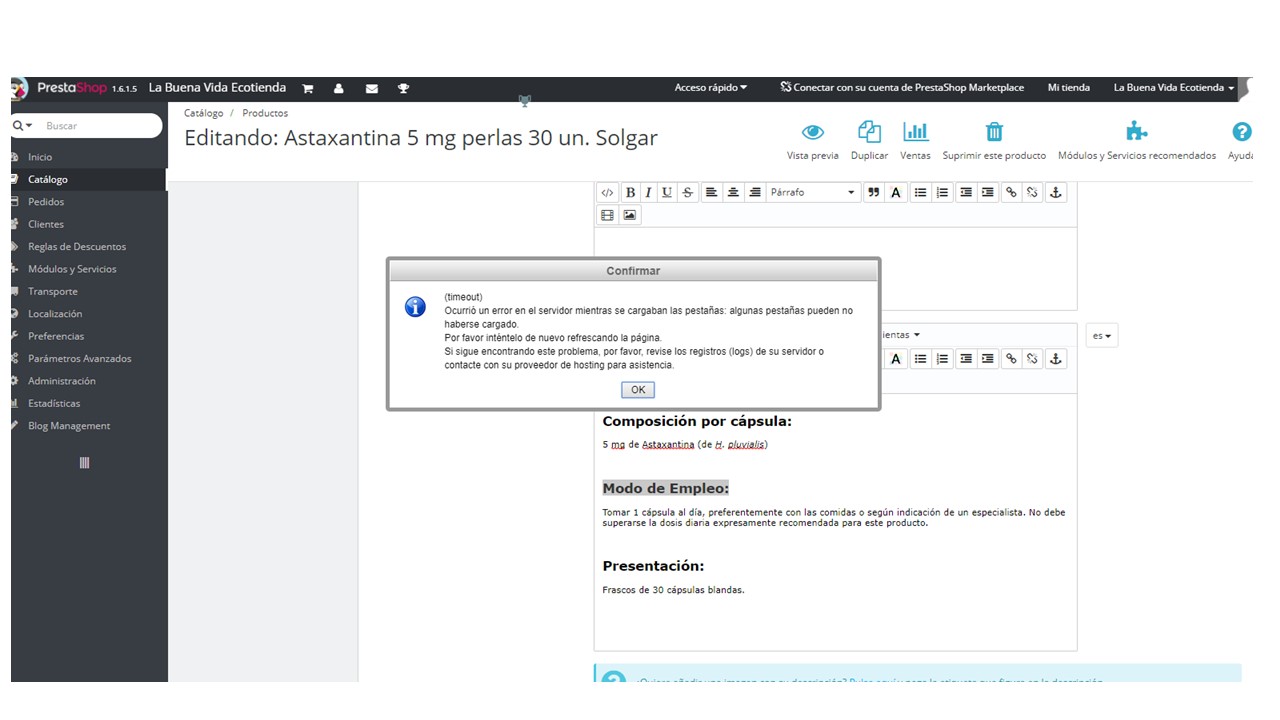Open the source code view in first editor
This screenshot has height=720, width=1280.
coord(607,193)
